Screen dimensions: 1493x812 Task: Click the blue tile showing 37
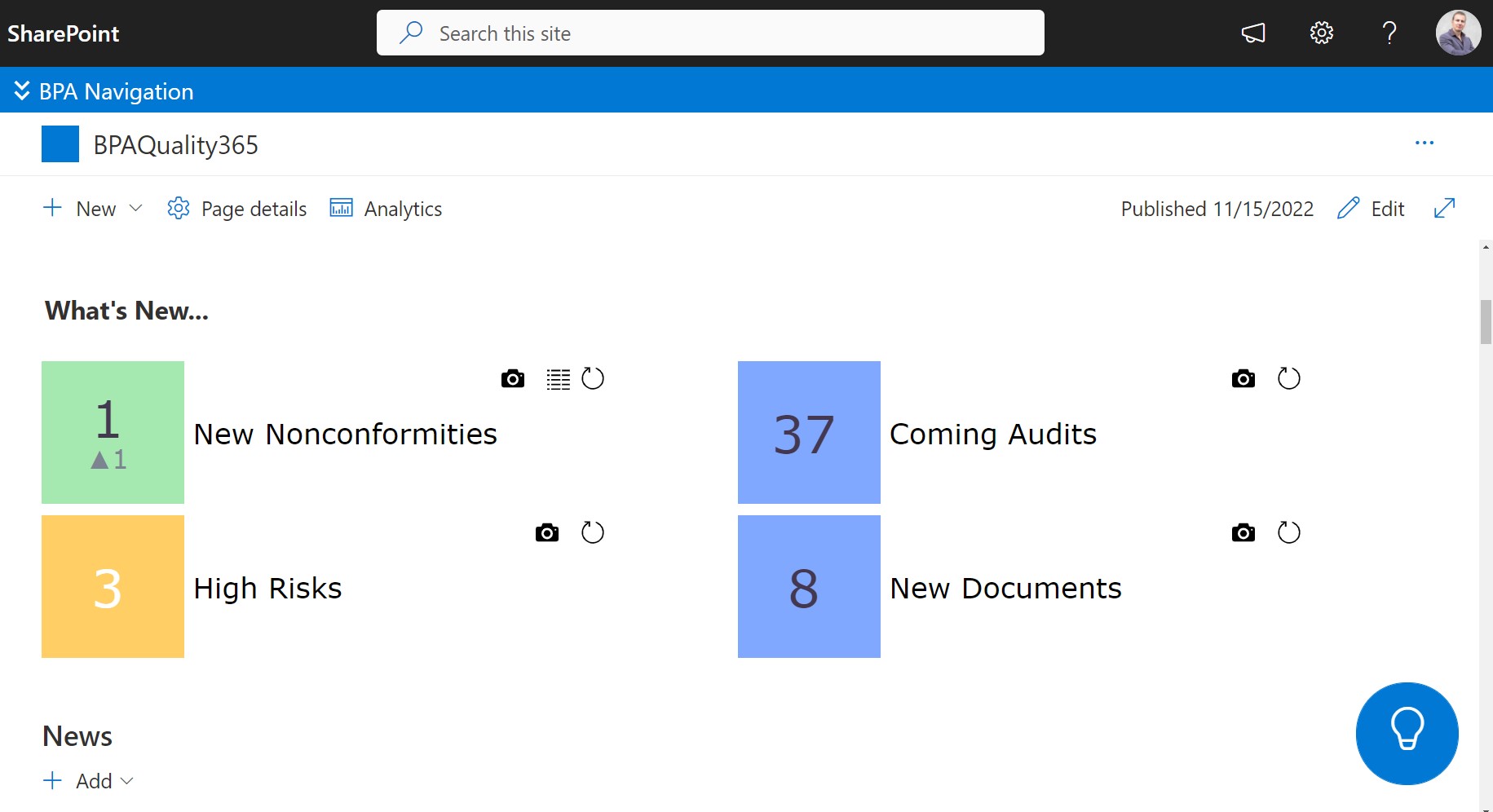pyautogui.click(x=809, y=432)
